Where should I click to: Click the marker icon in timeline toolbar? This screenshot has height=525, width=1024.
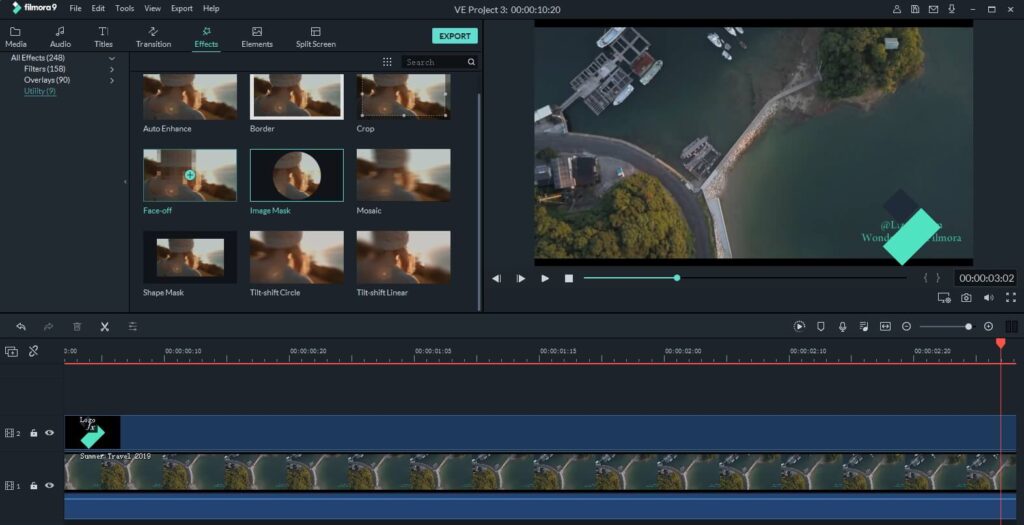tap(821, 327)
